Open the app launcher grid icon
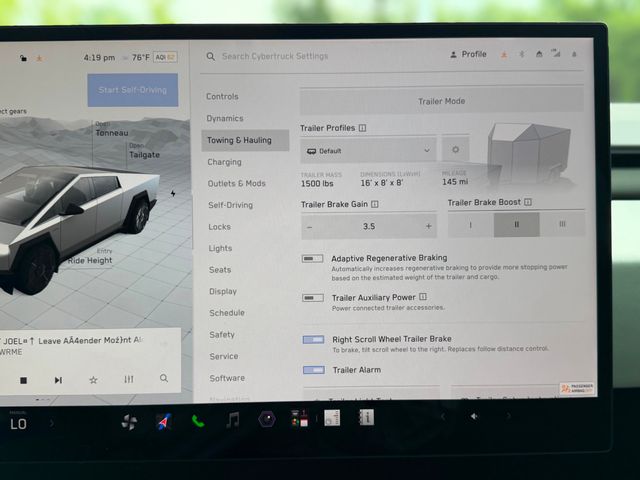This screenshot has width=640, height=480. click(300, 418)
